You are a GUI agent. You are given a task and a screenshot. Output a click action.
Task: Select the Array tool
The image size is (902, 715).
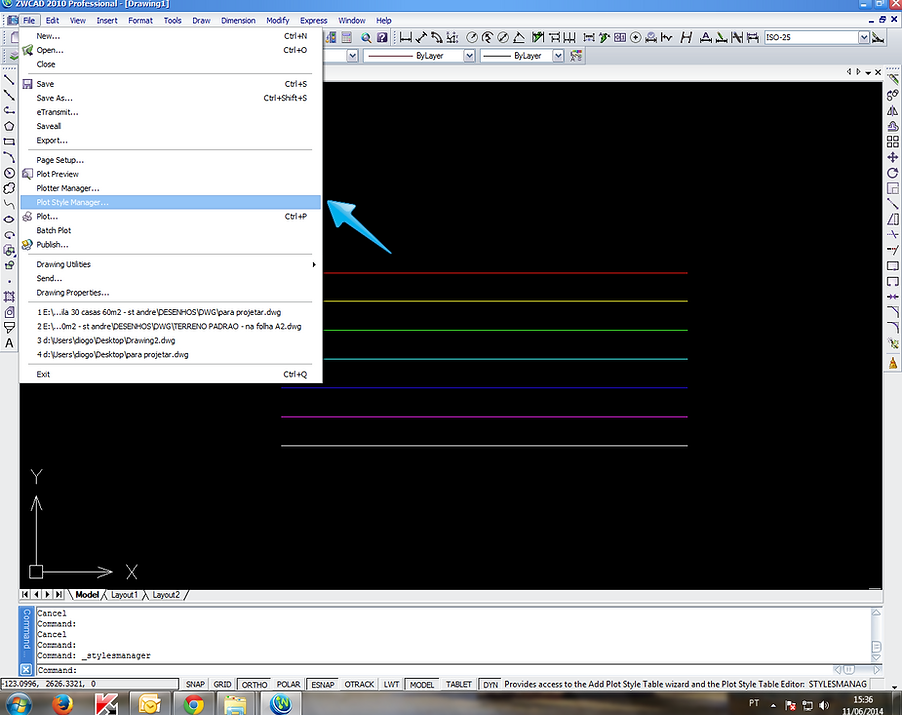(892, 142)
